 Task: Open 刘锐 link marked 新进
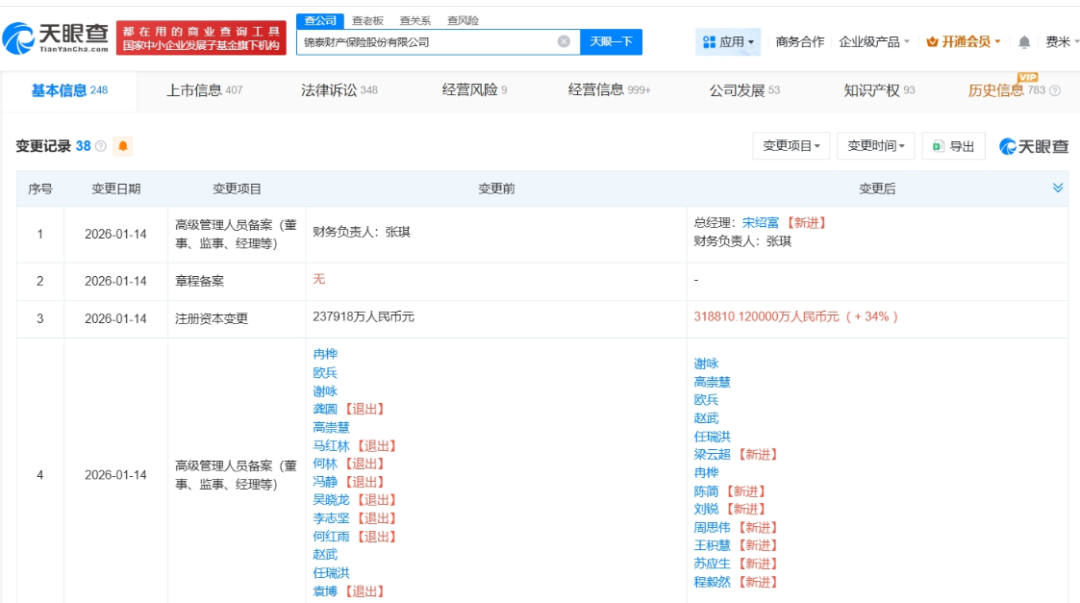706,509
